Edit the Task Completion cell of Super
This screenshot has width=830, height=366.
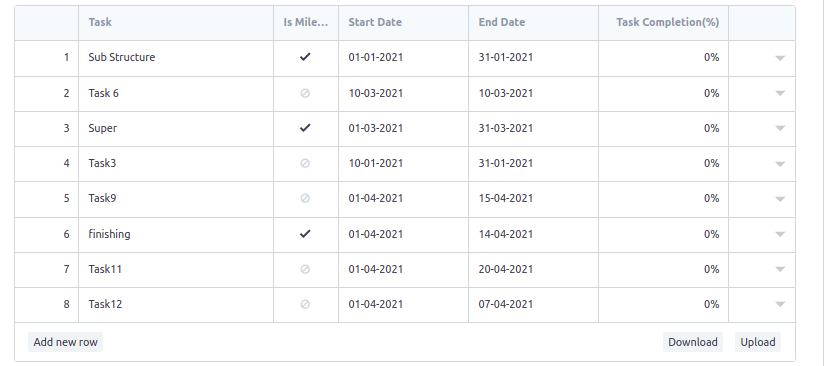[664, 129]
